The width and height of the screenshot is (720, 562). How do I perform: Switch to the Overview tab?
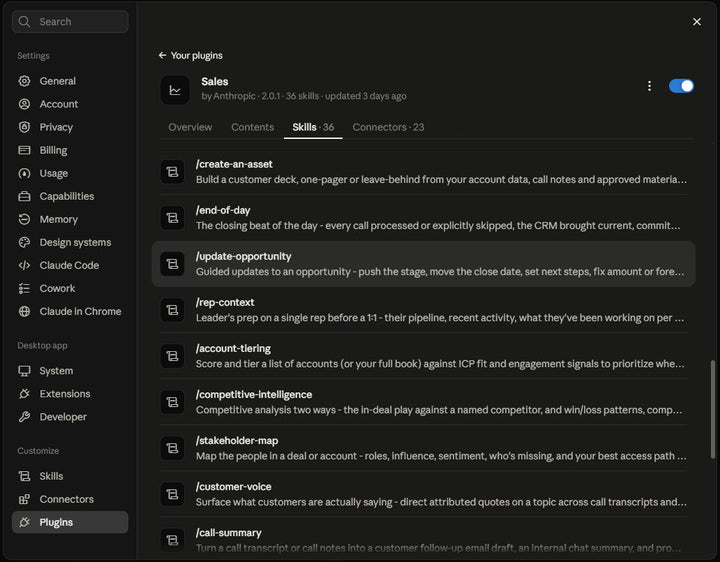[190, 127]
